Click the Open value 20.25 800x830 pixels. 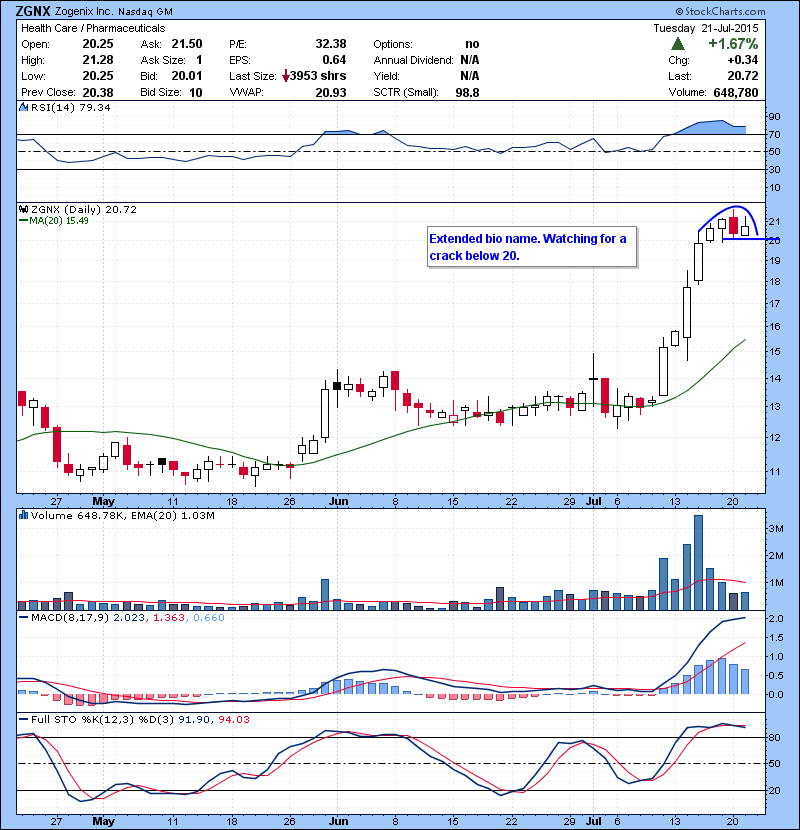pos(98,44)
